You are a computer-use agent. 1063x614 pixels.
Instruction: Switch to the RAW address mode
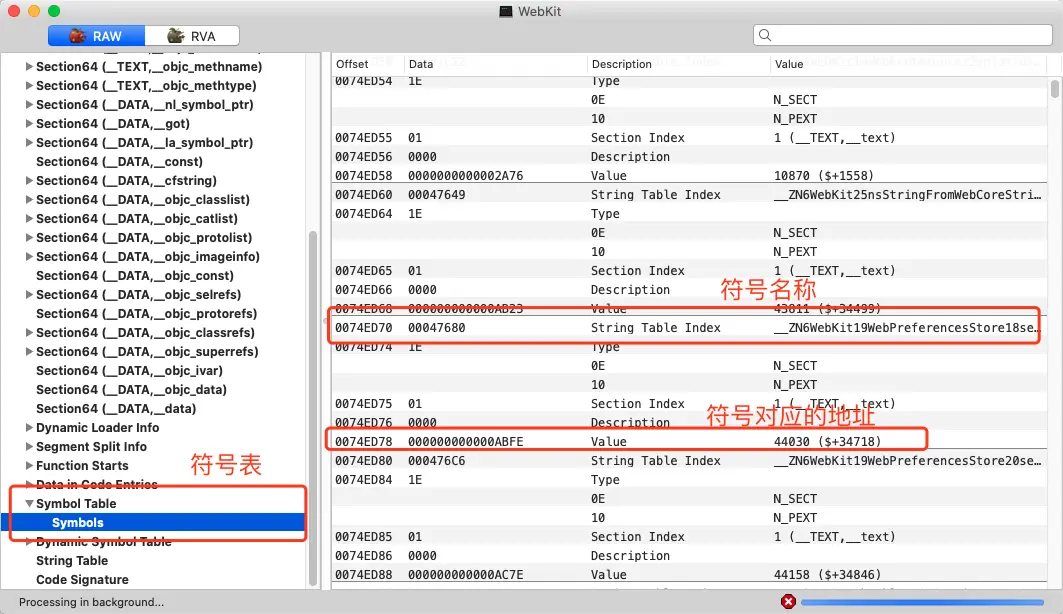click(x=96, y=36)
